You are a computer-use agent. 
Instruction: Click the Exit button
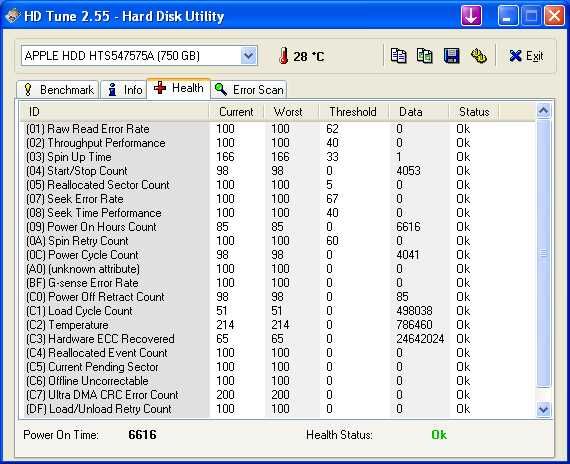(526, 56)
